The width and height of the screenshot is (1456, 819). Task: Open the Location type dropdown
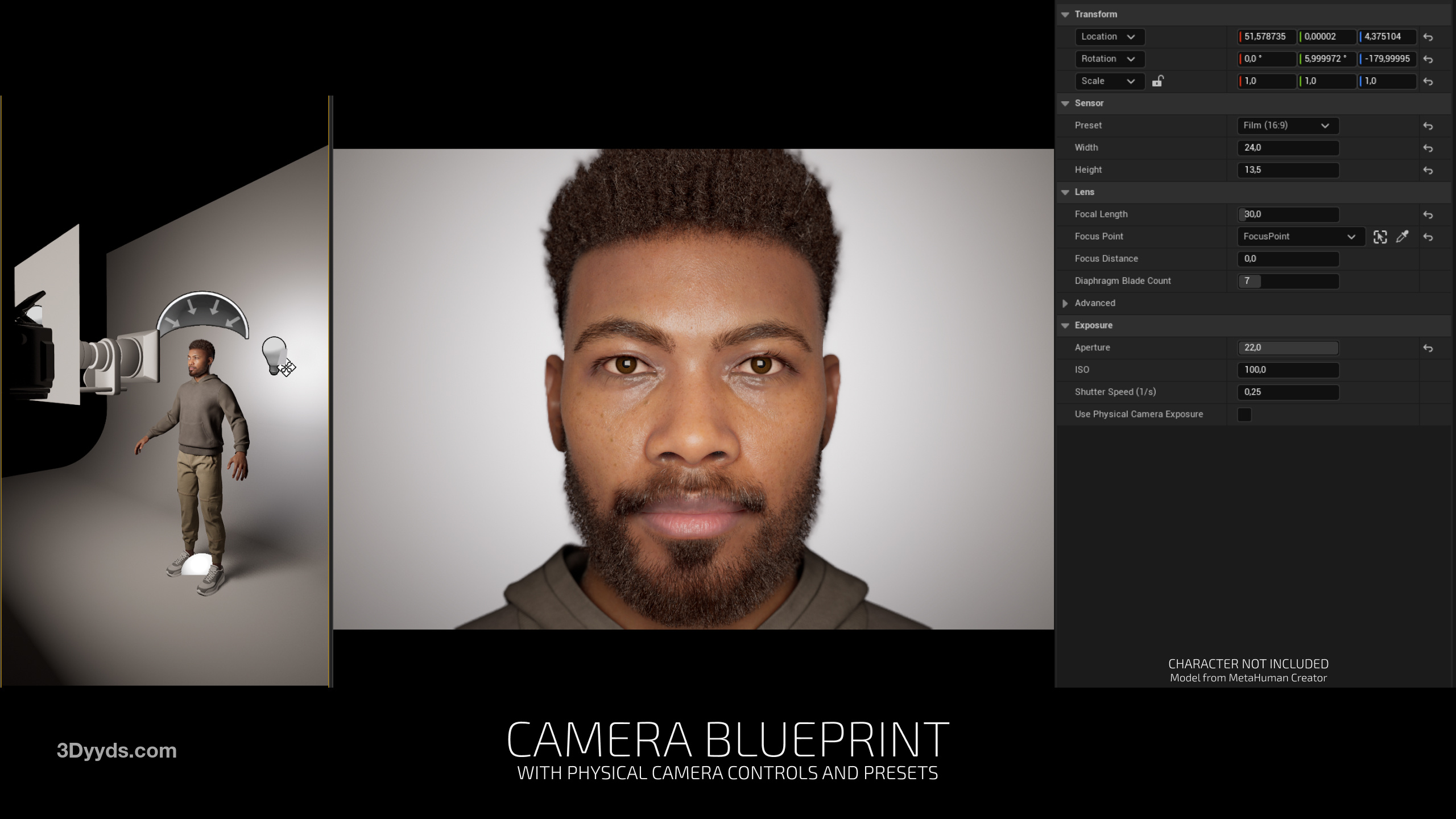click(x=1109, y=37)
